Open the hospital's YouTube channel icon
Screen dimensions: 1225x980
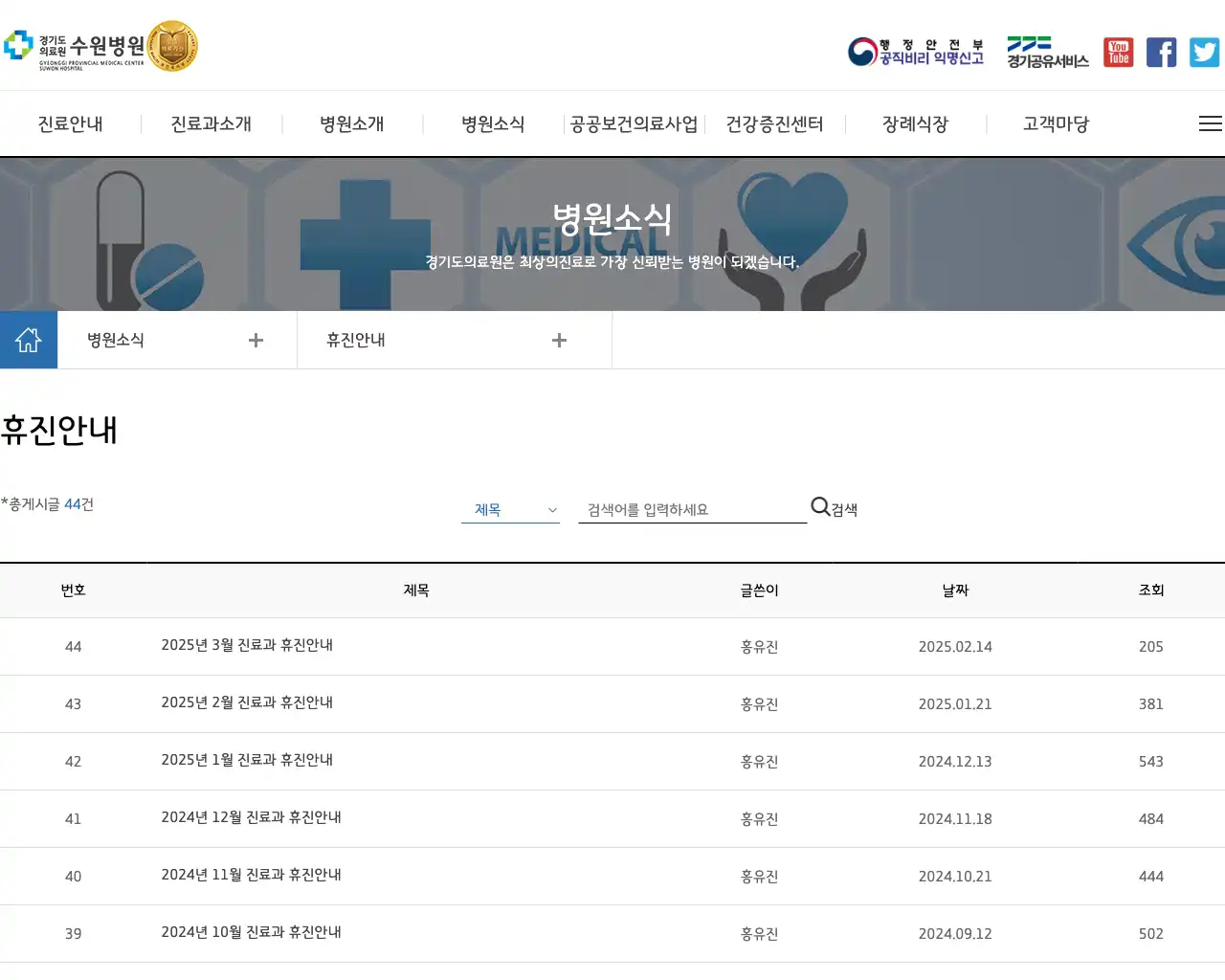coord(1118,52)
